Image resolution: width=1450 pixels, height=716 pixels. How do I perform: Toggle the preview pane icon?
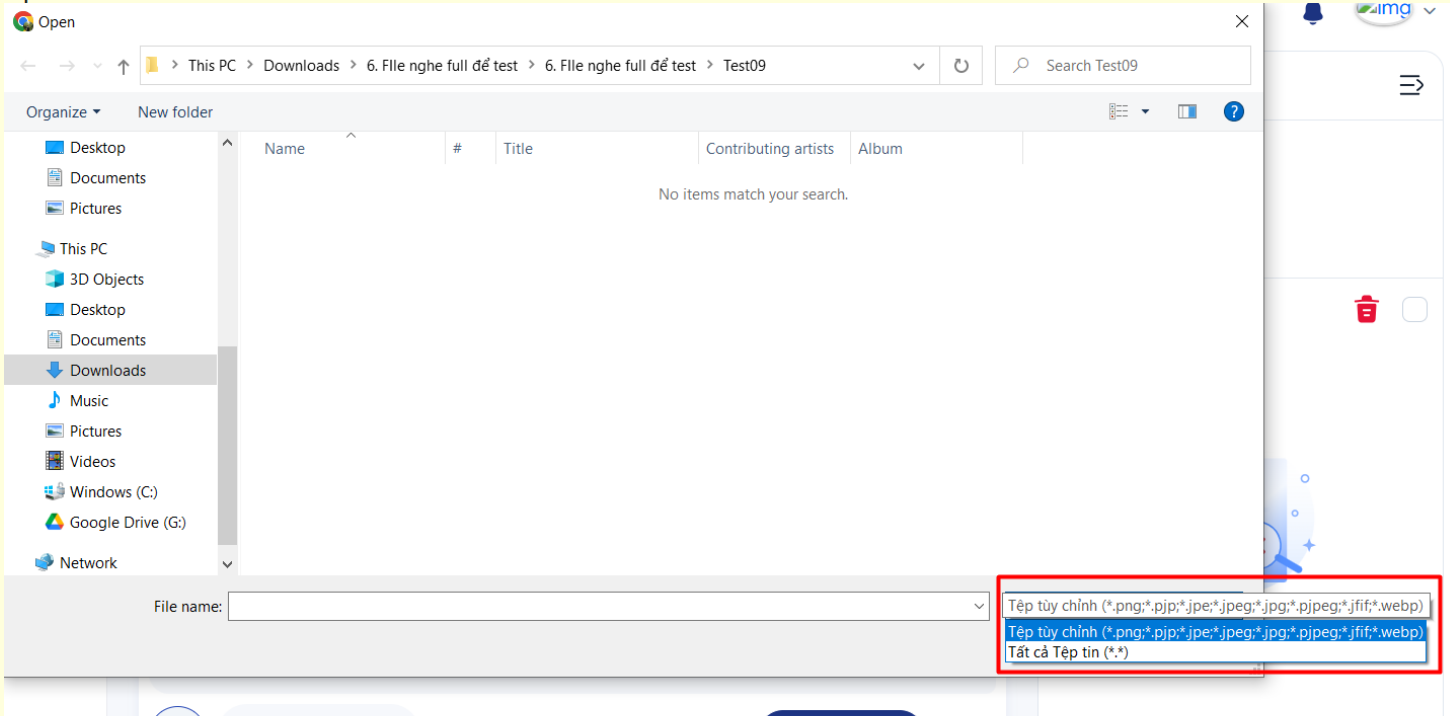coord(1187,112)
